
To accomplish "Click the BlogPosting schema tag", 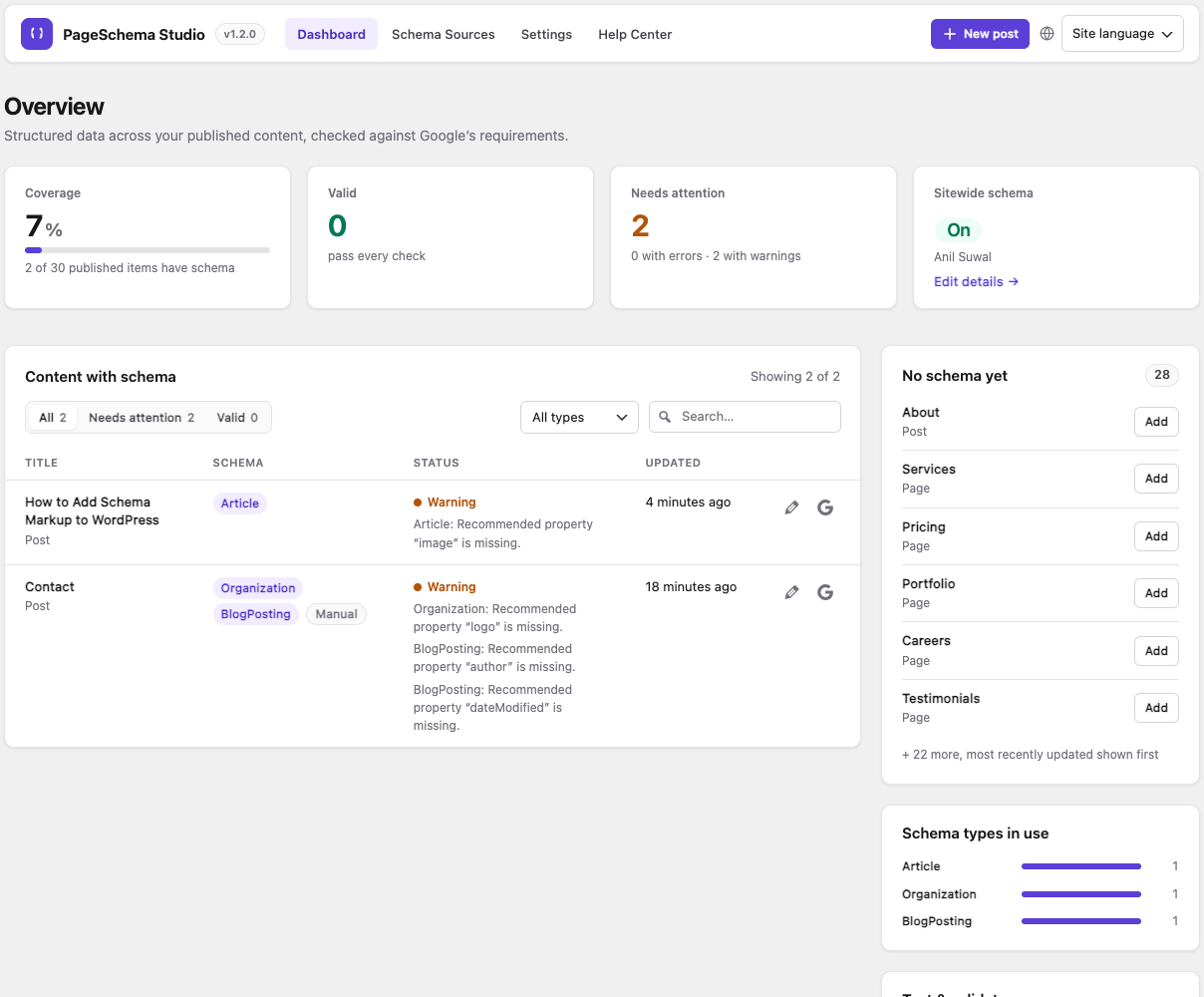I will pyautogui.click(x=256, y=614).
